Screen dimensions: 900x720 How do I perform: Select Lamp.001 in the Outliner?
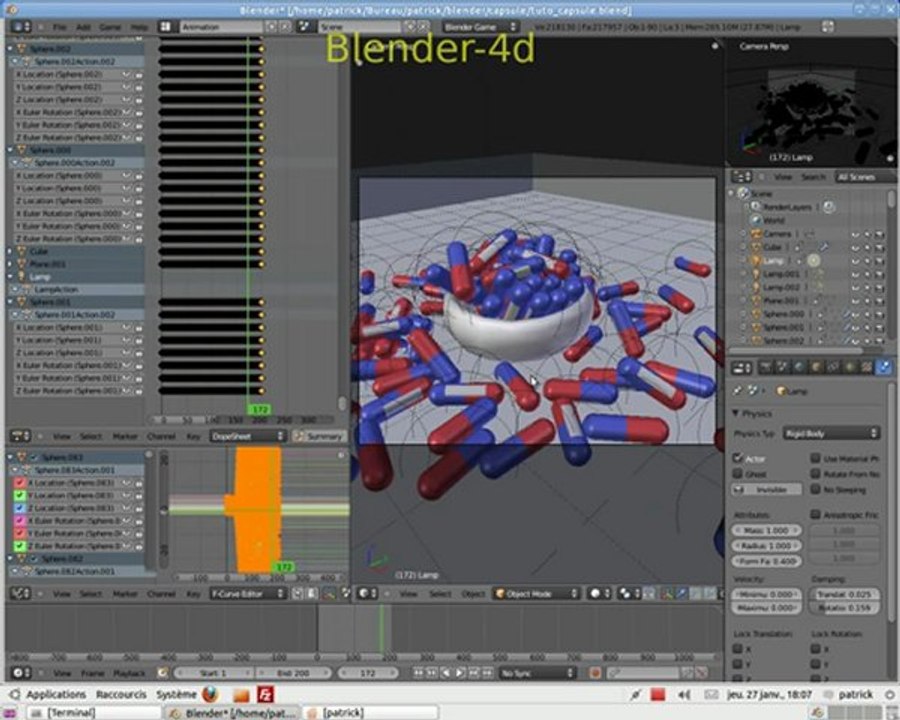[x=781, y=274]
